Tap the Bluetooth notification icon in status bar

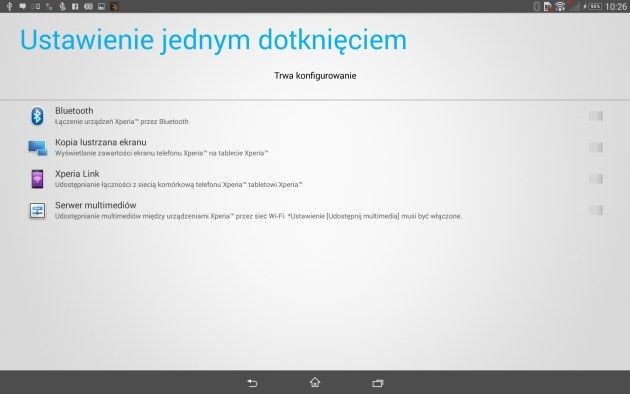click(62, 6)
